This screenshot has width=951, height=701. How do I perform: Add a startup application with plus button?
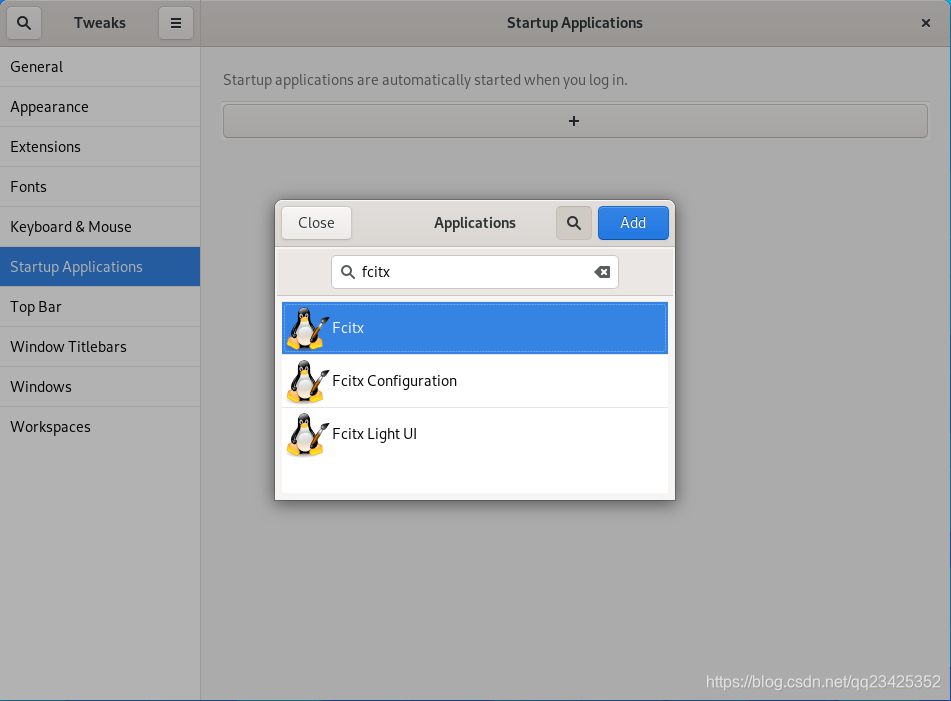click(575, 121)
